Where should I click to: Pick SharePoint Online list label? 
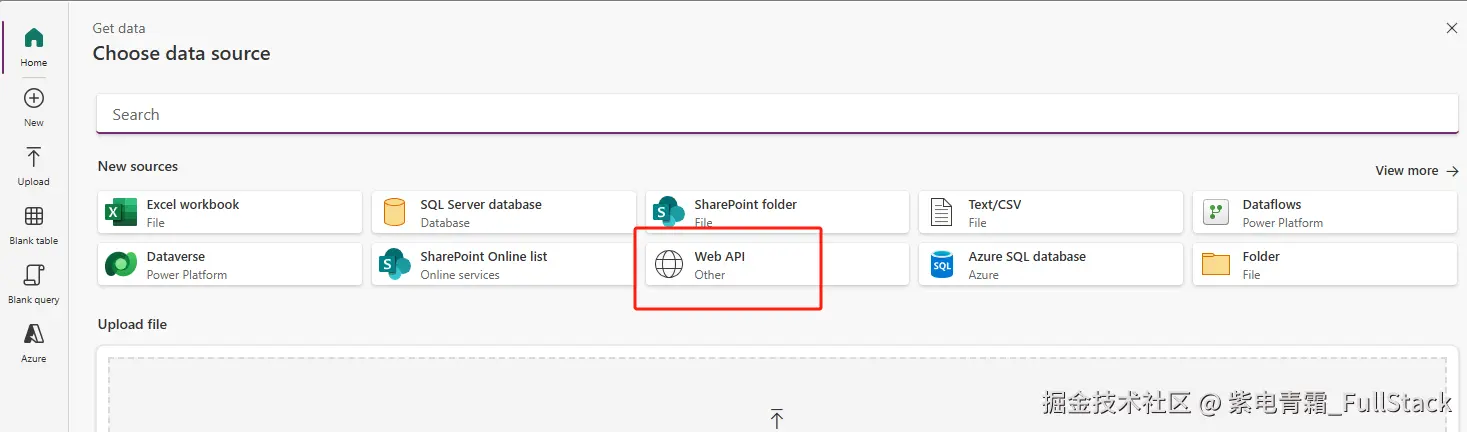point(484,256)
